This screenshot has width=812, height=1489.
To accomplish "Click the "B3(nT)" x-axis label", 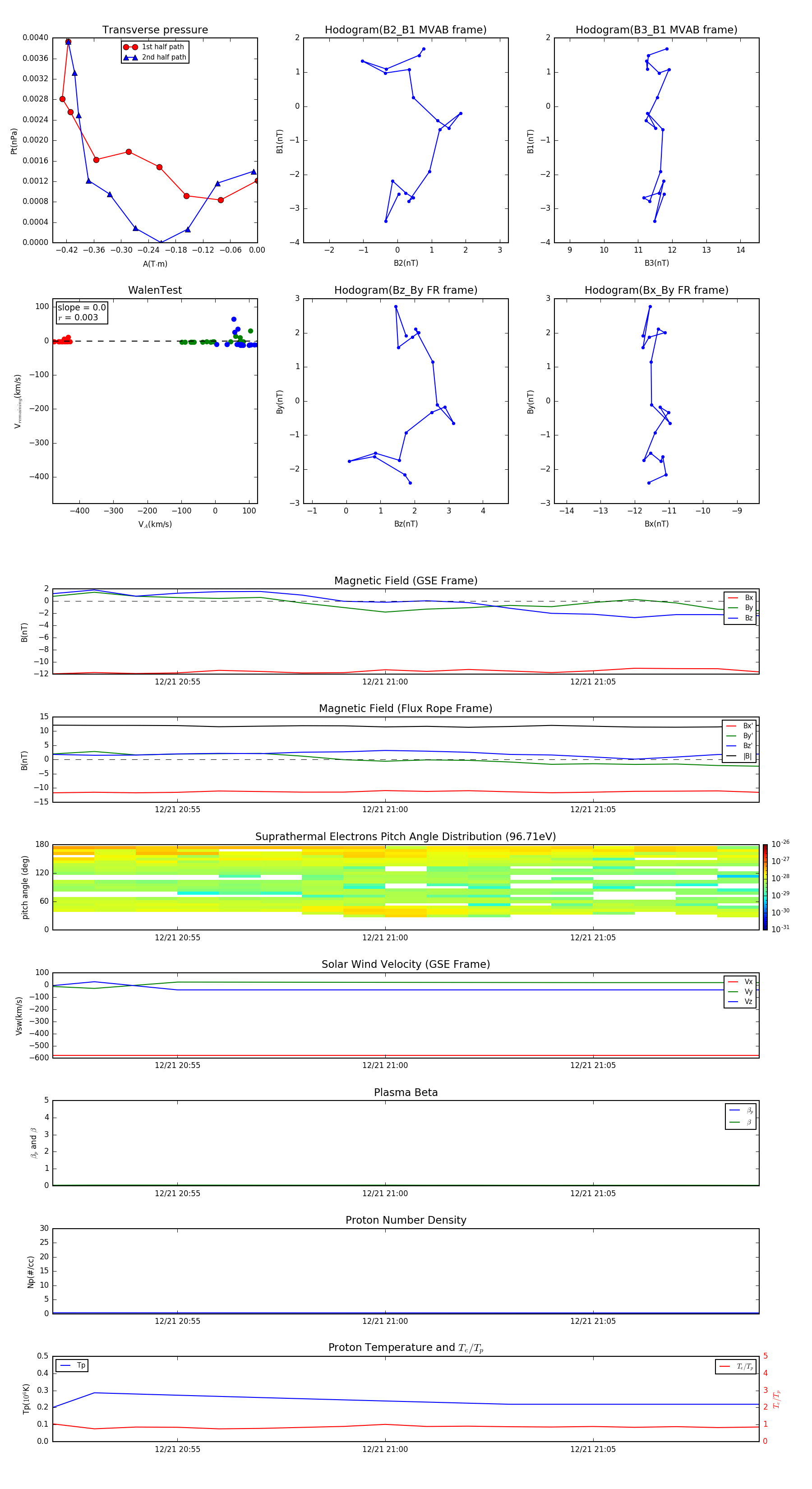I will point(656,263).
